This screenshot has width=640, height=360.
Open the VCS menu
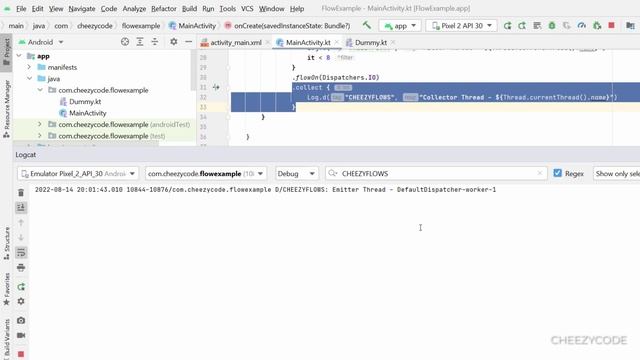click(x=247, y=9)
